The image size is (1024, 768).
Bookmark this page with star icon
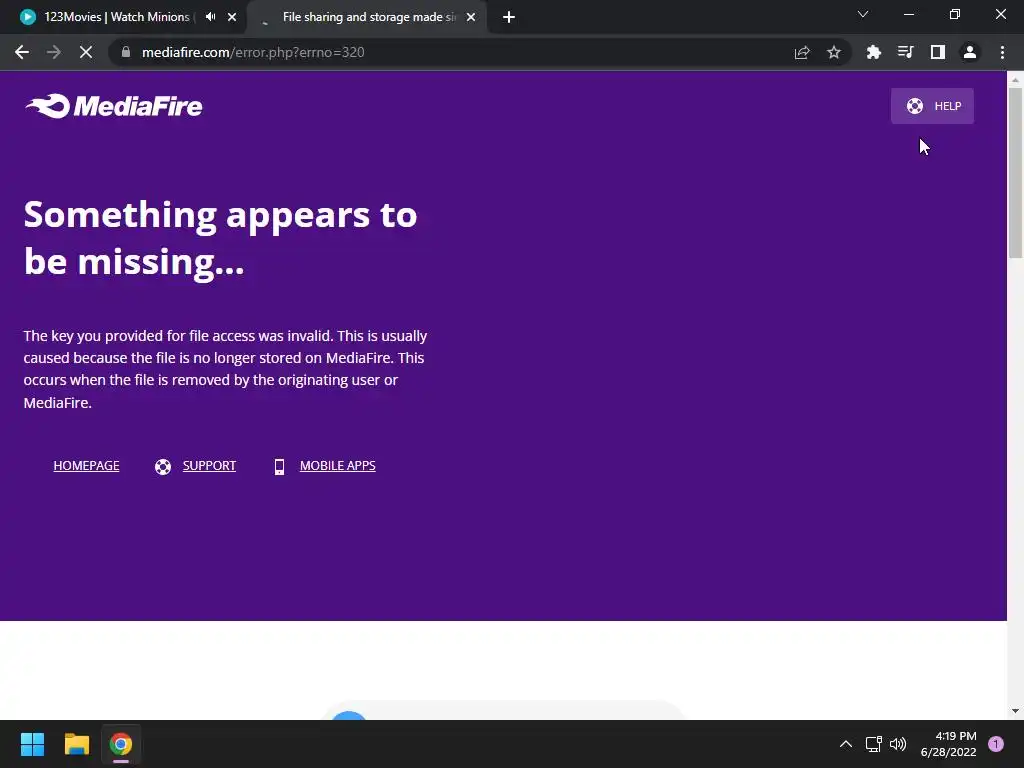pyautogui.click(x=834, y=52)
